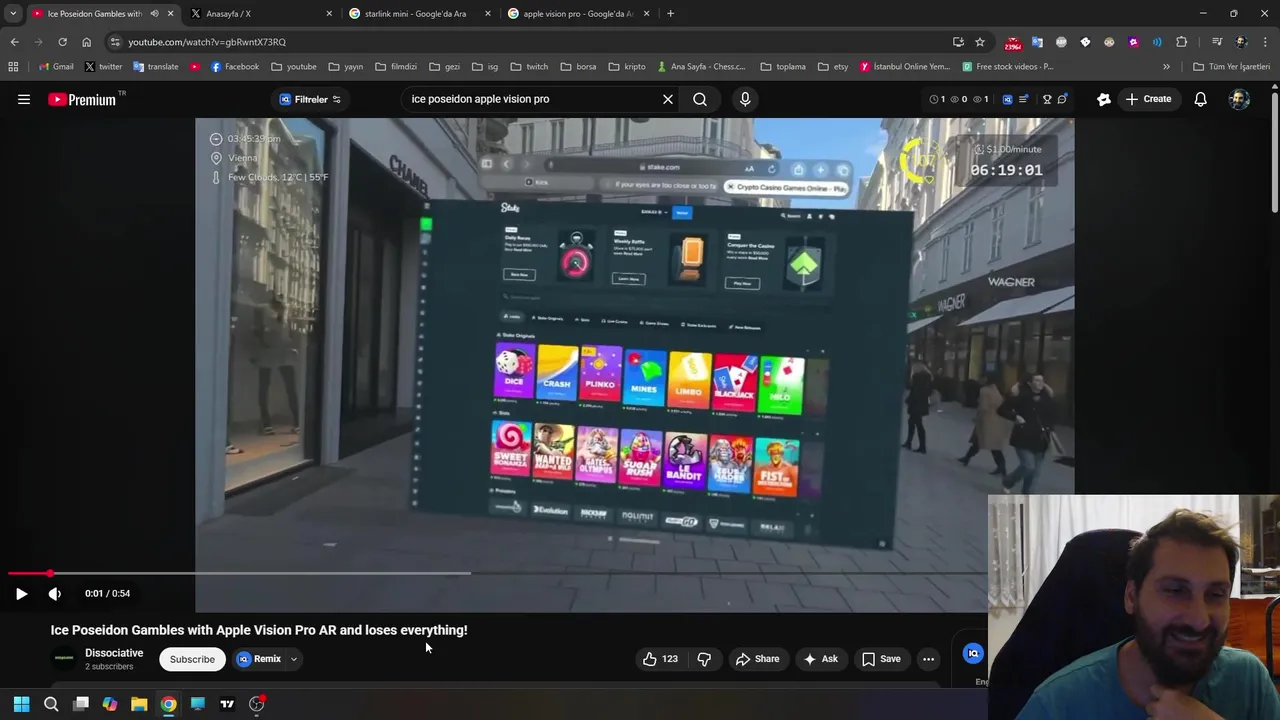This screenshot has width=1280, height=720.
Task: Click the search field containing ice poseidon
Action: pyautogui.click(x=530, y=99)
